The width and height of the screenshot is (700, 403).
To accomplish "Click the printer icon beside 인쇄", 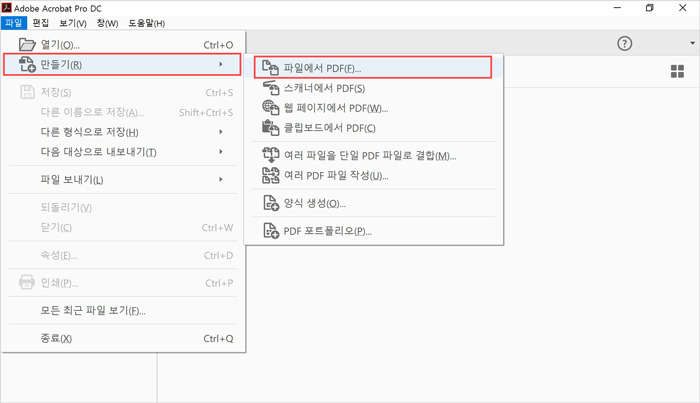I will coord(27,283).
